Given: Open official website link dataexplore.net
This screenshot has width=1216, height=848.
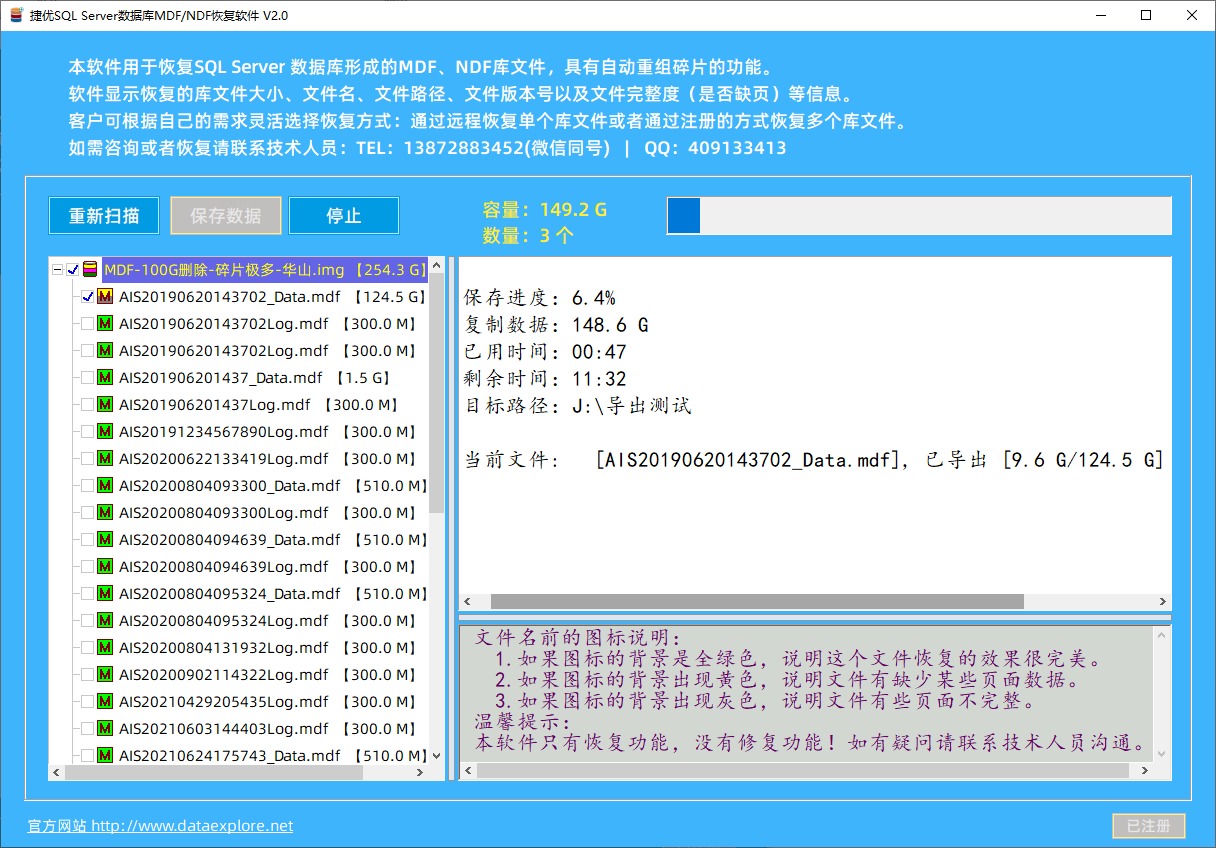Looking at the screenshot, I should coord(161,826).
